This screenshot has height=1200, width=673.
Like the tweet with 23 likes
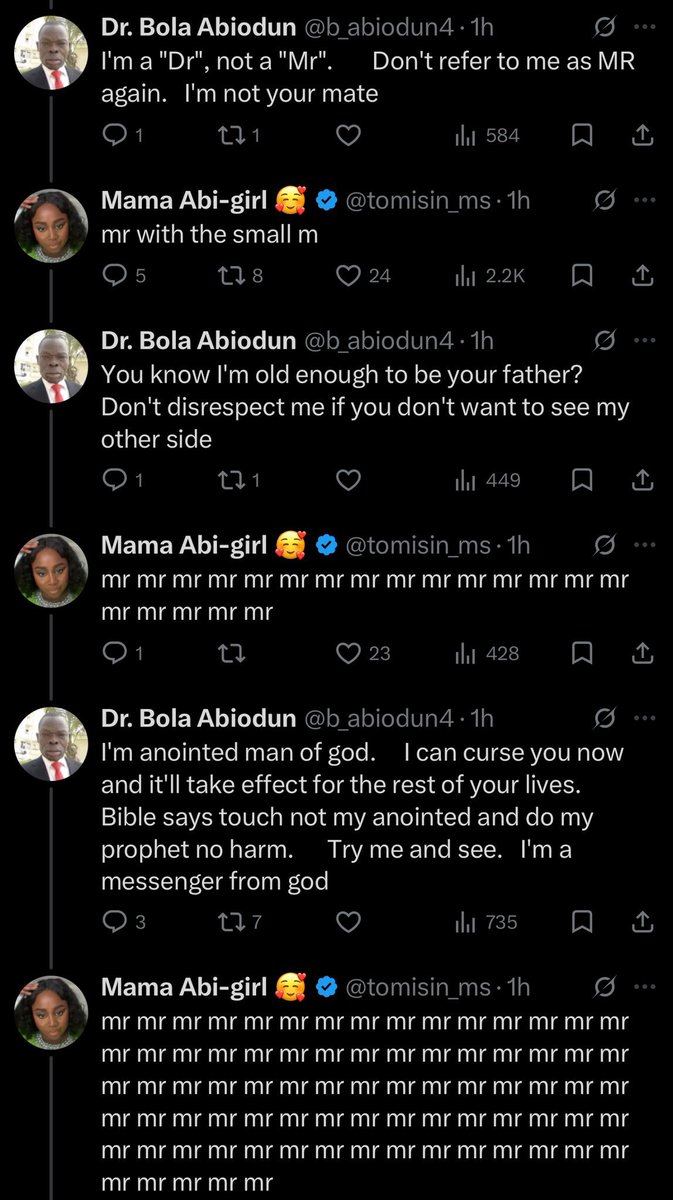click(348, 653)
